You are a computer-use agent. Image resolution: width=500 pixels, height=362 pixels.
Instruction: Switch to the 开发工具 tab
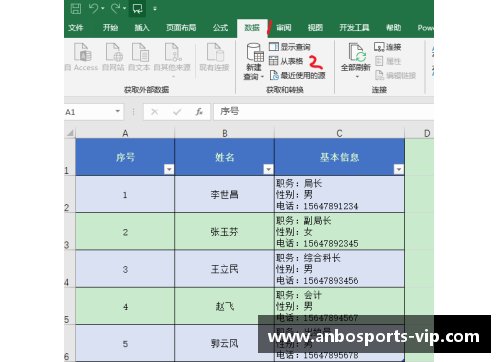[354, 28]
